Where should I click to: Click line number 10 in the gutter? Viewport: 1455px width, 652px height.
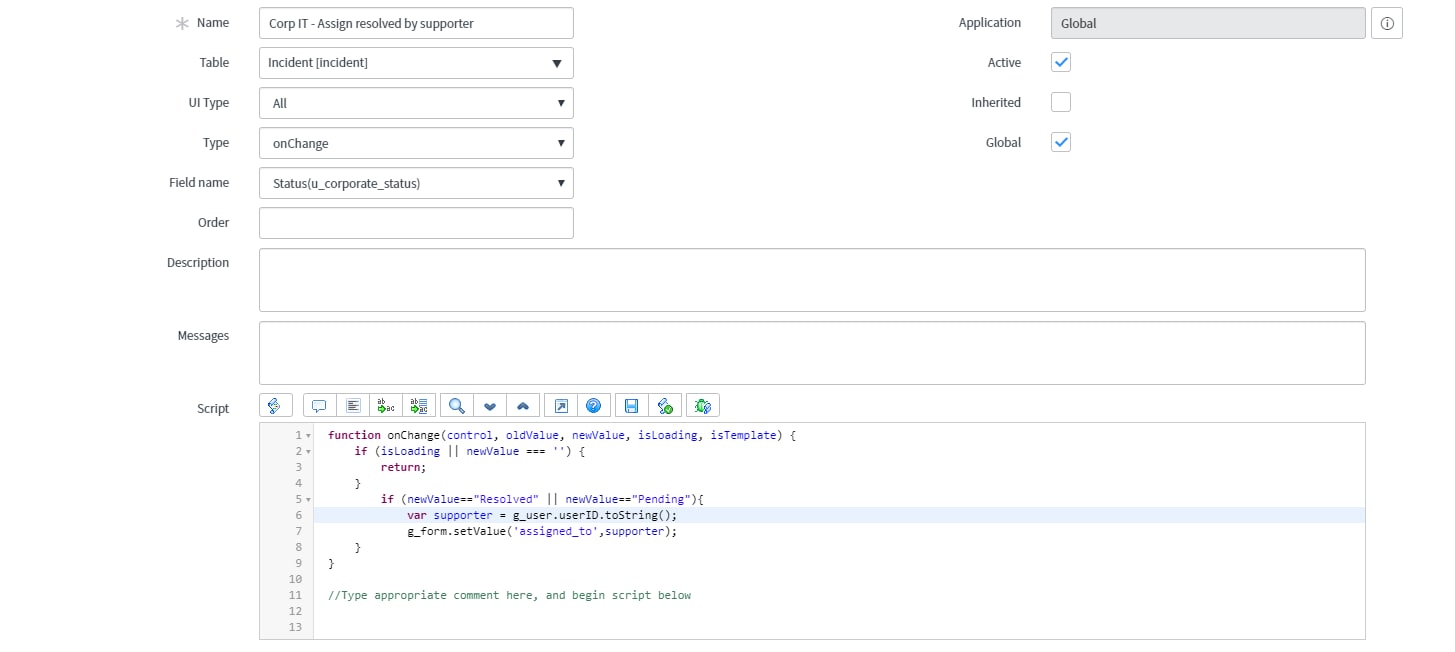coord(294,579)
